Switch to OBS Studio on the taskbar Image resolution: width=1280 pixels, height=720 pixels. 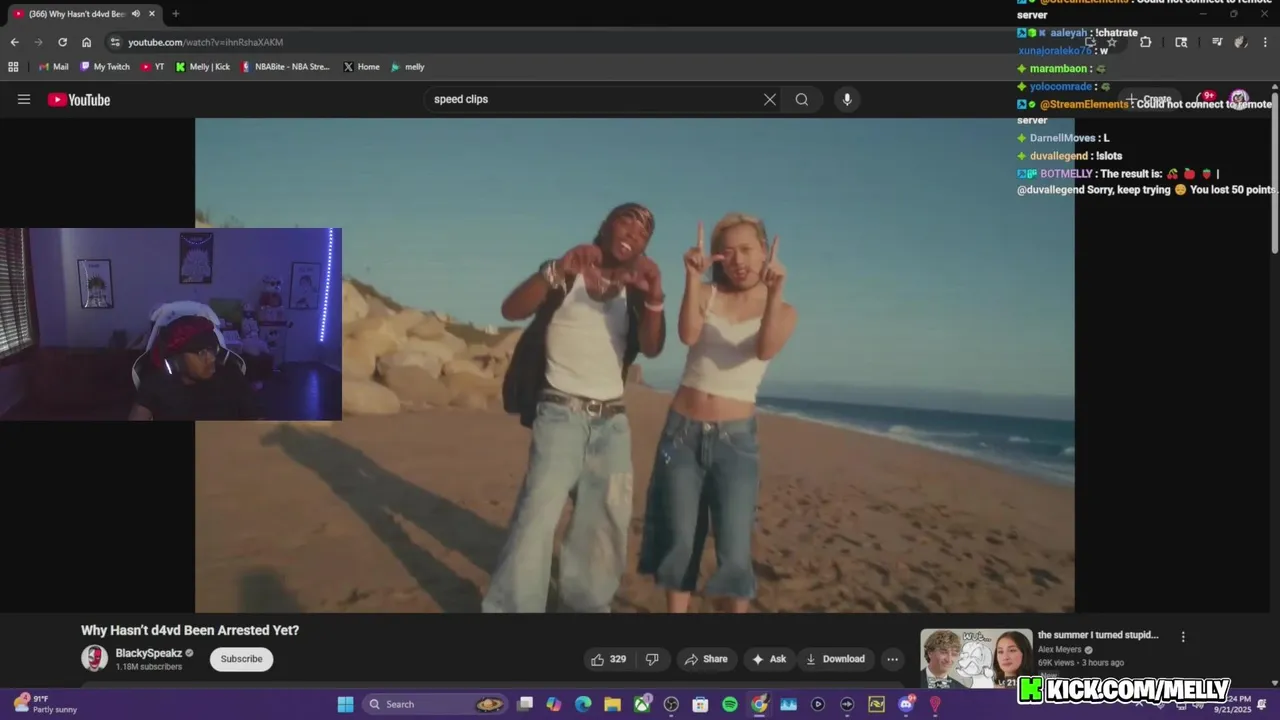tap(671, 704)
